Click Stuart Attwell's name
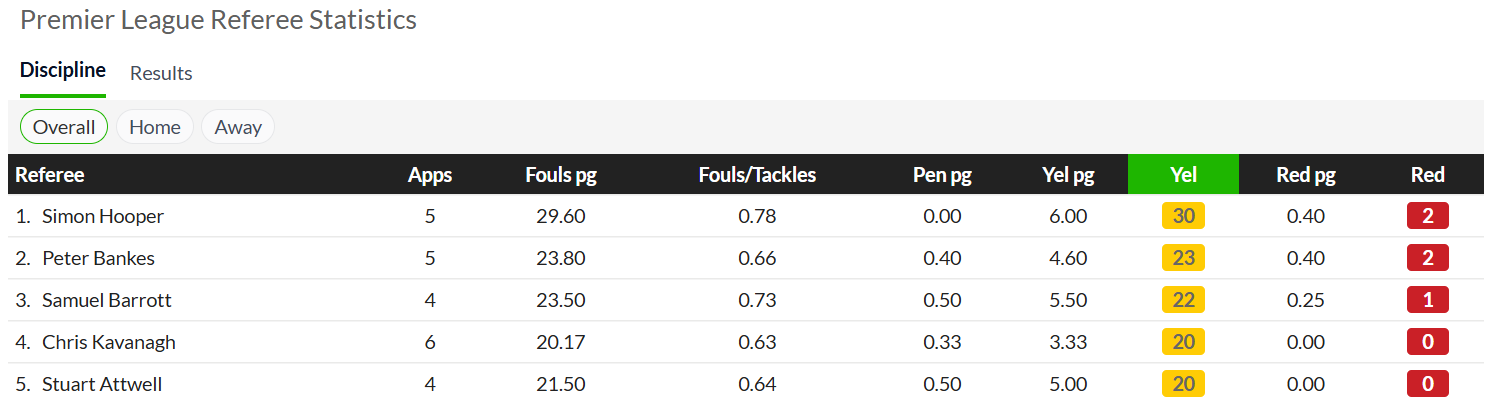The image size is (1488, 400). pos(102,384)
